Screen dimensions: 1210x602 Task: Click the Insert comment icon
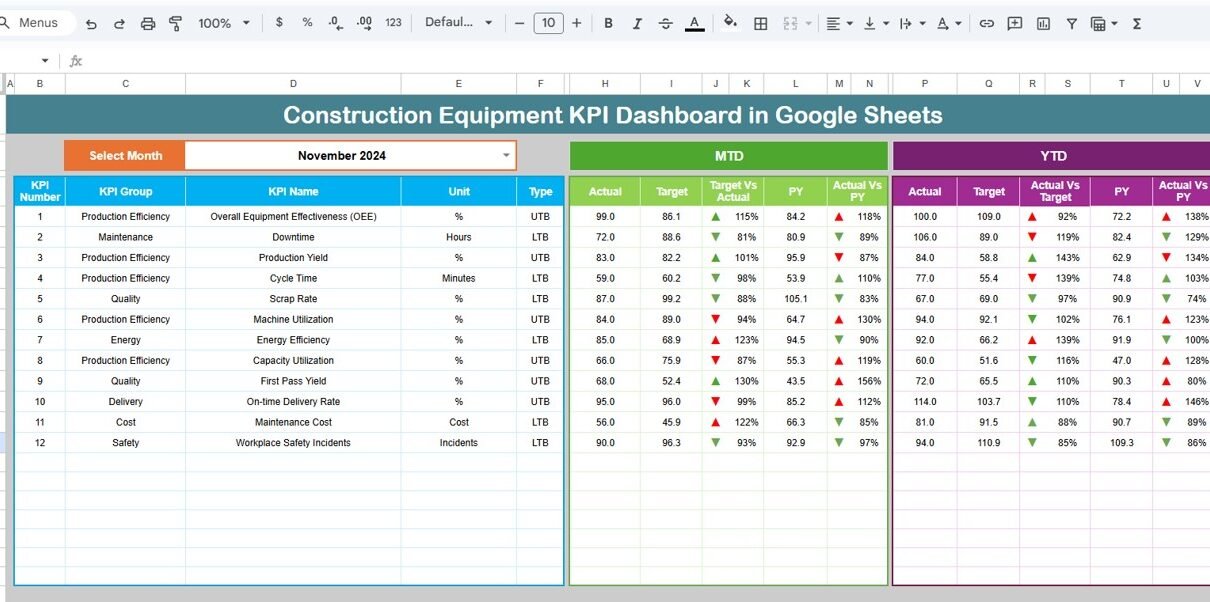1015,23
